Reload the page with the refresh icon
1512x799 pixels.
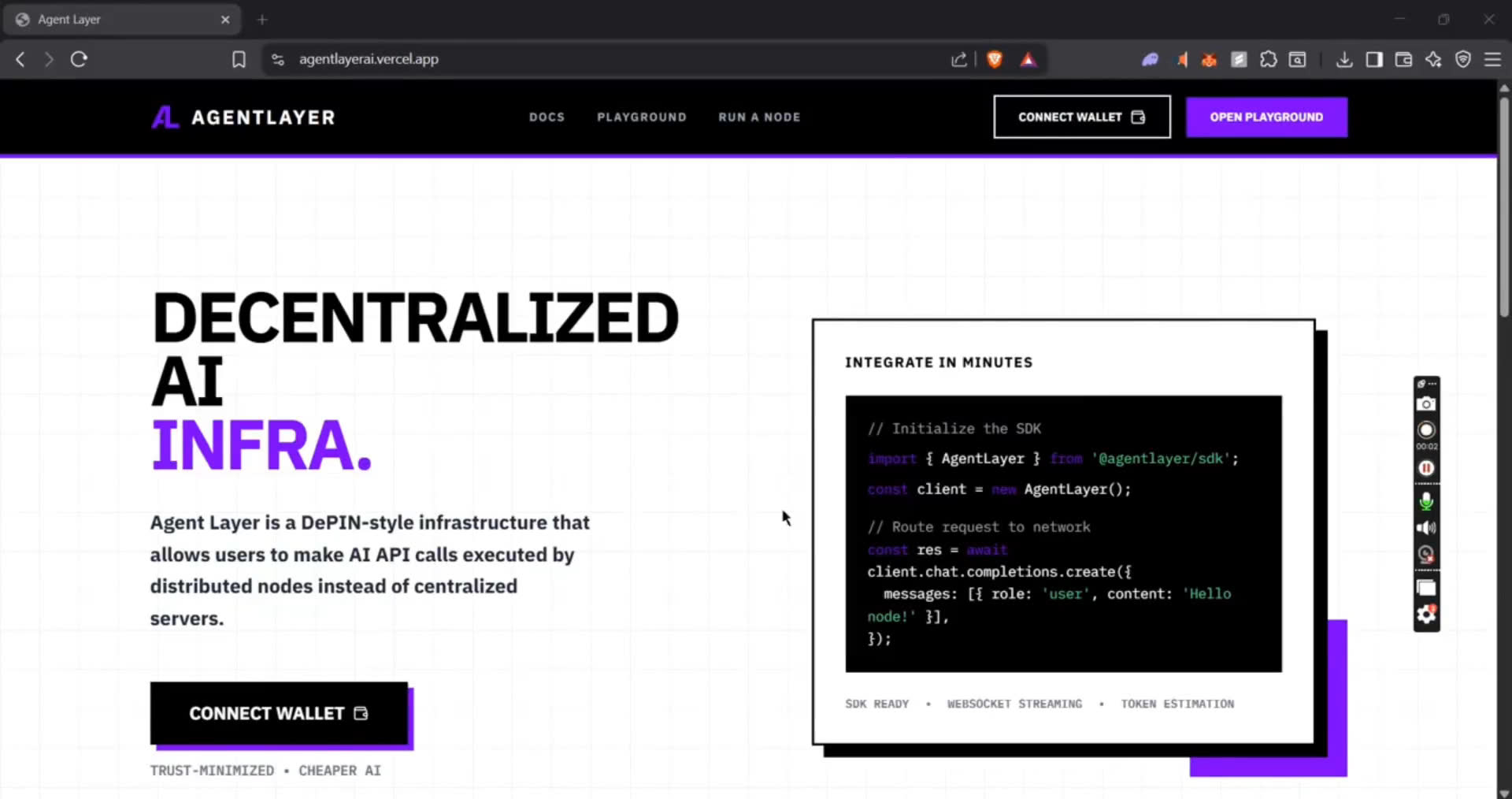79,59
